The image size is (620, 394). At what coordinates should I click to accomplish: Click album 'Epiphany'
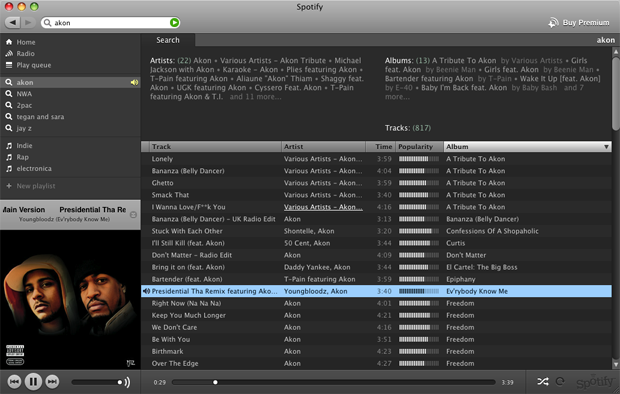click(x=461, y=279)
